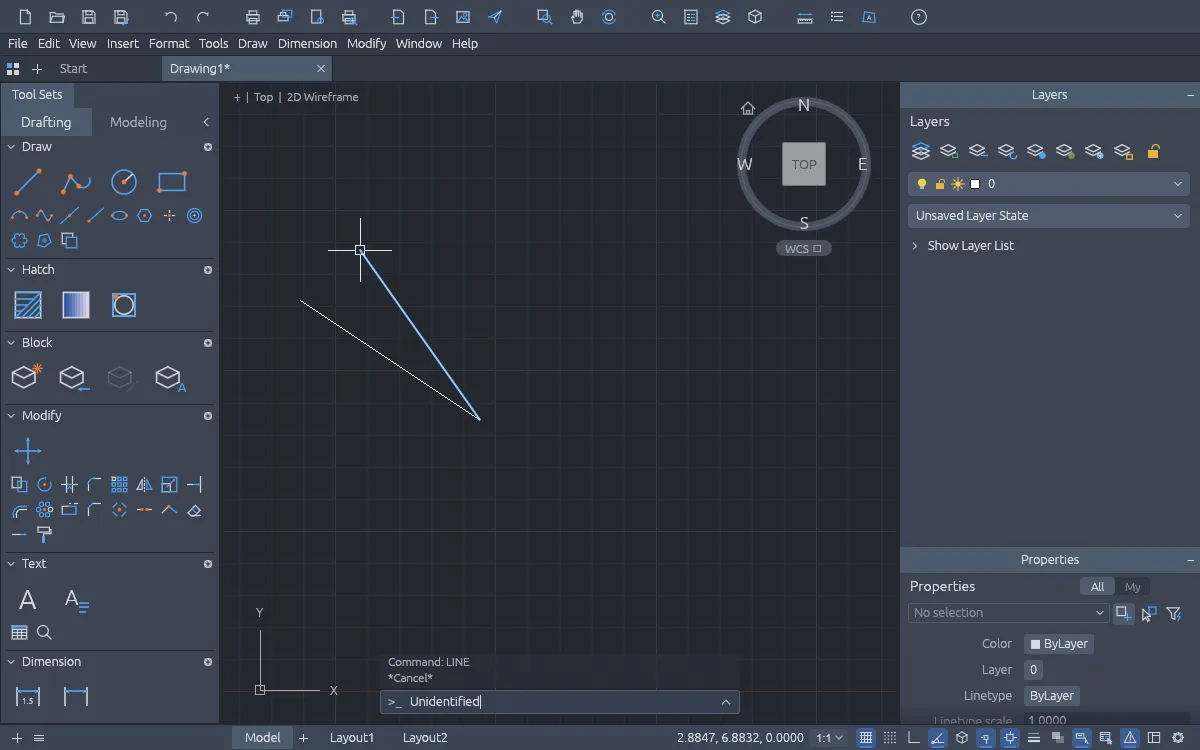The width and height of the screenshot is (1200, 750).
Task: Click the Undo arrow in the top toolbar
Action: point(171,17)
